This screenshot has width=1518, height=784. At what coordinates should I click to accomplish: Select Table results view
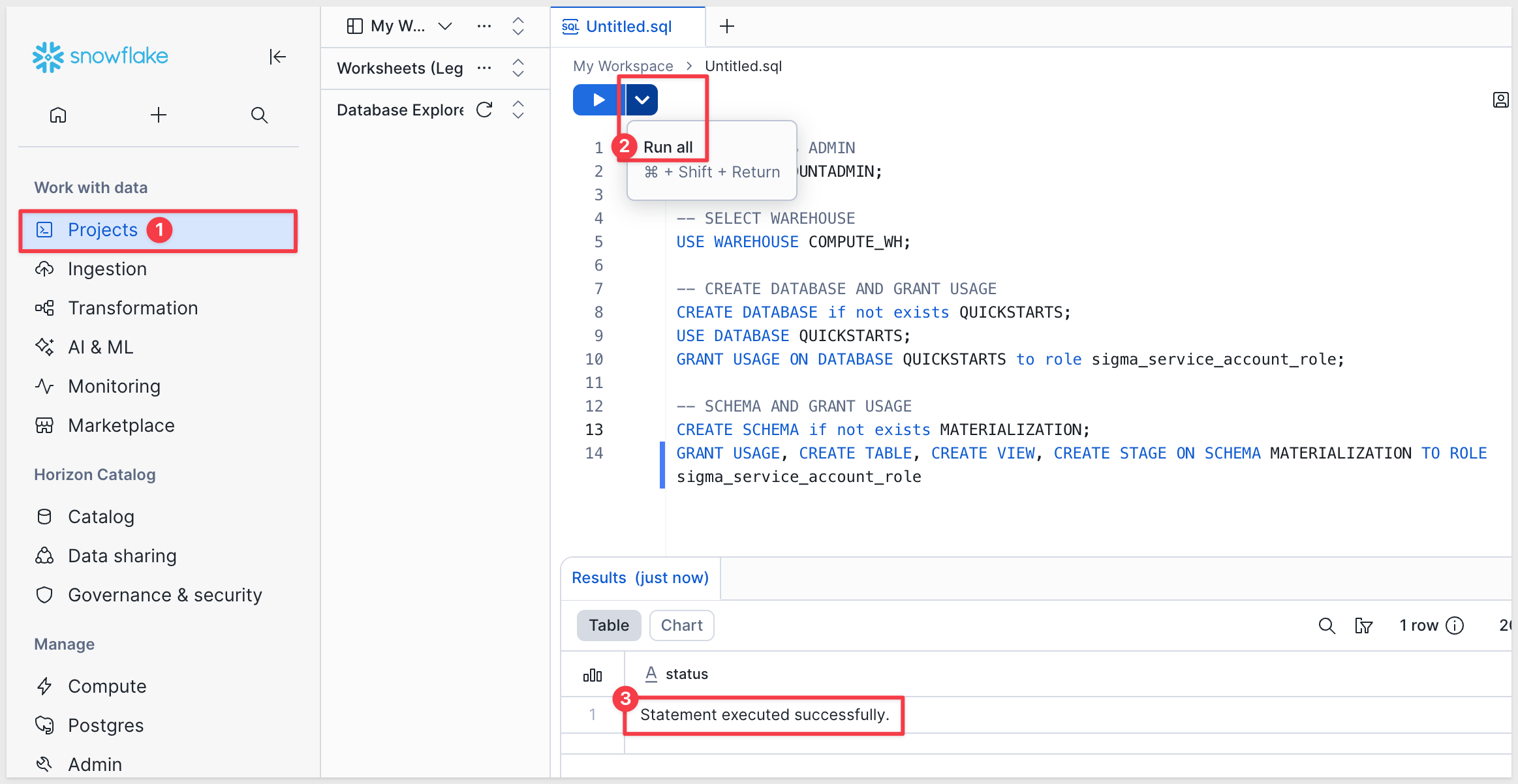coord(608,626)
